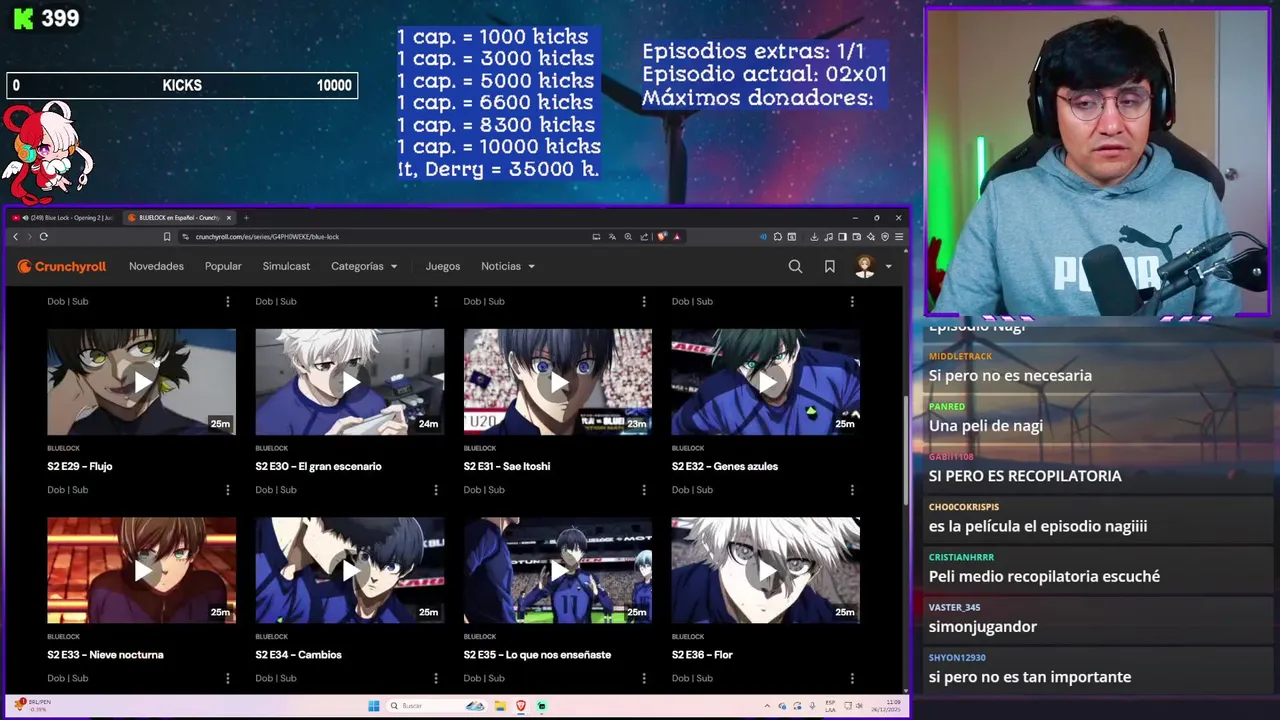Click the browser page vertical scrollbar
1280x720 pixels.
(x=906, y=450)
